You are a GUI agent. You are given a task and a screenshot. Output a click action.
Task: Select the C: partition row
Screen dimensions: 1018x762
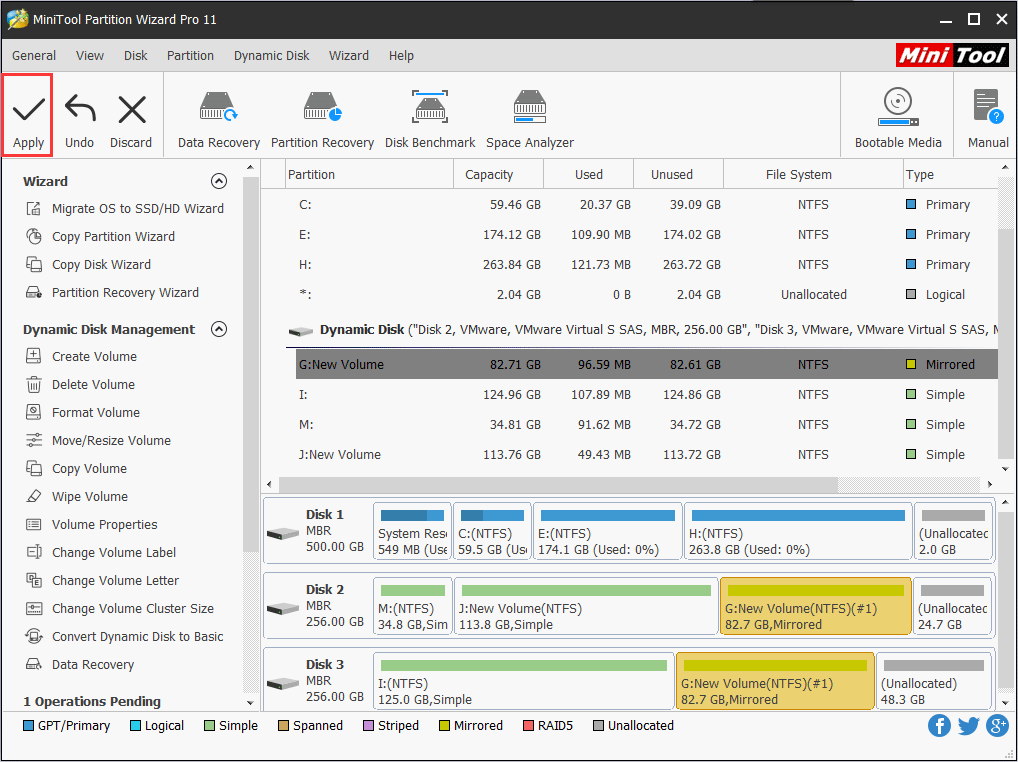647,204
